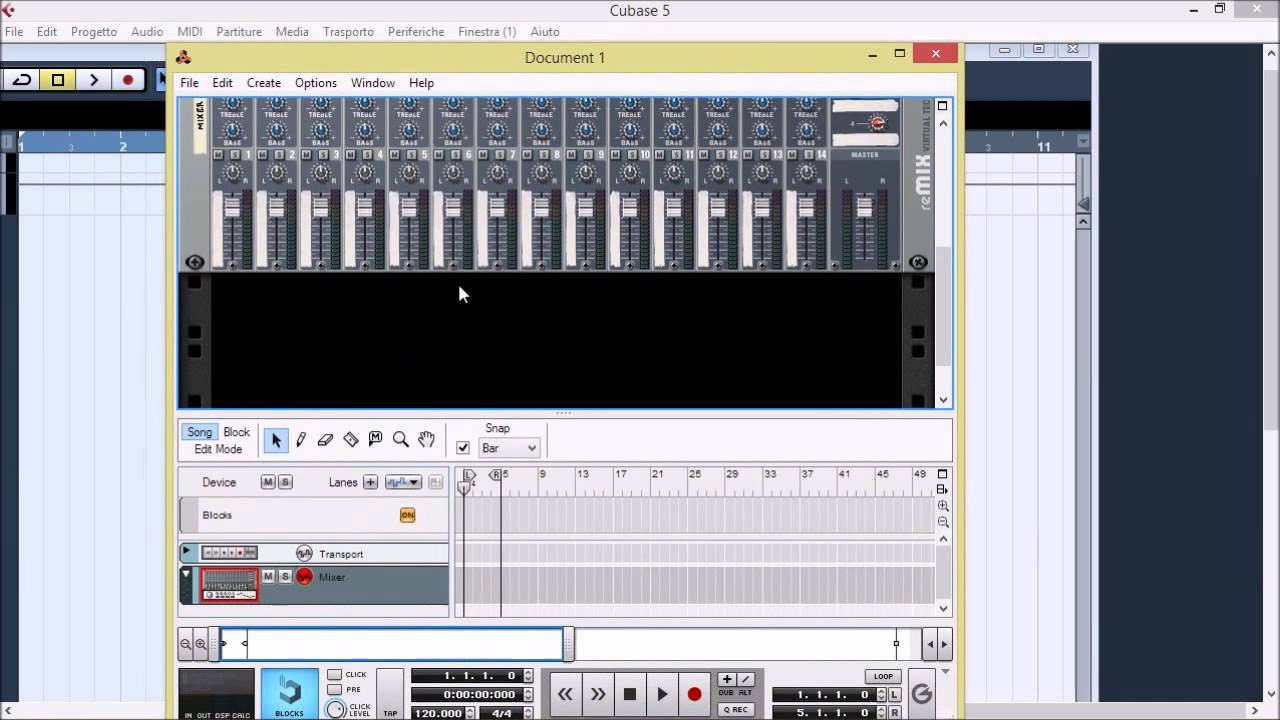
Task: Select the arrow Selection tool in sequencer toolbar
Action: (x=276, y=440)
